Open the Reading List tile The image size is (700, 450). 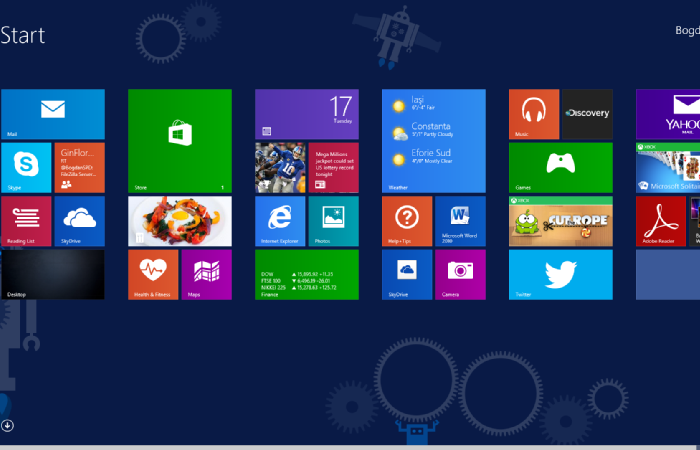[x=26, y=221]
